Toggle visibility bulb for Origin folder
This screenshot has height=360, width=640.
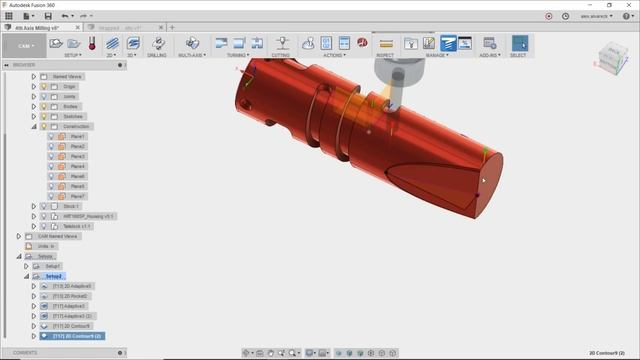click(44, 87)
